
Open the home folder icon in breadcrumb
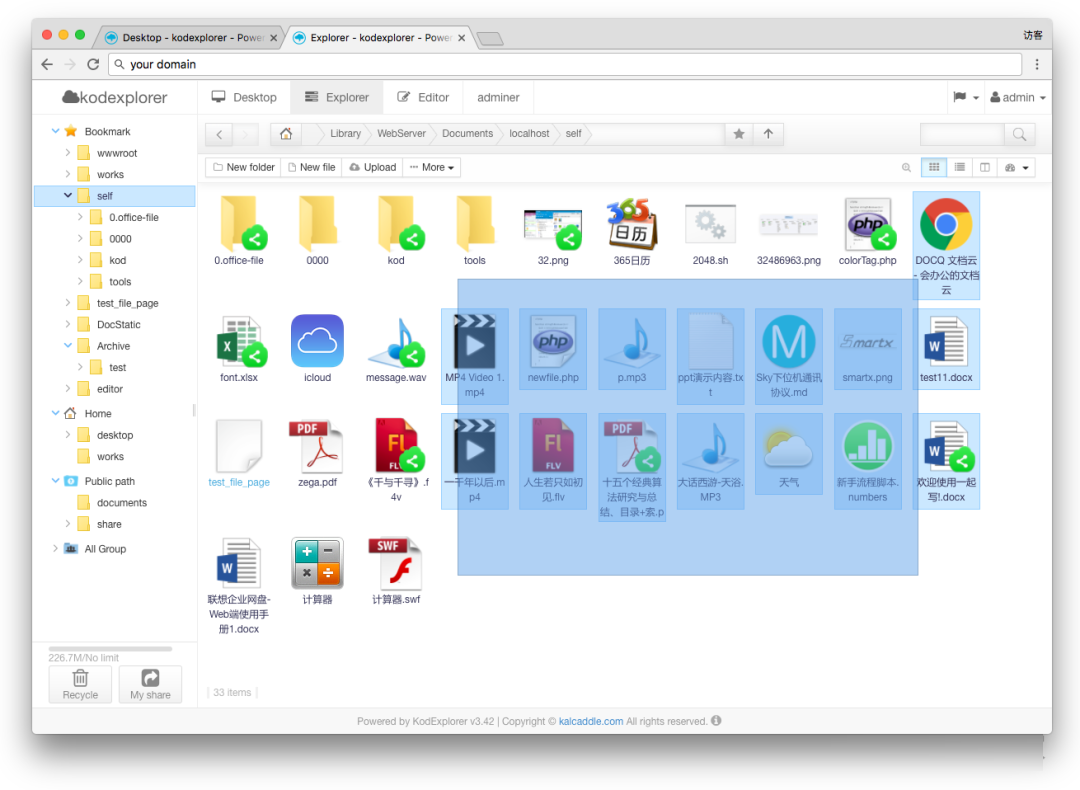tap(286, 133)
